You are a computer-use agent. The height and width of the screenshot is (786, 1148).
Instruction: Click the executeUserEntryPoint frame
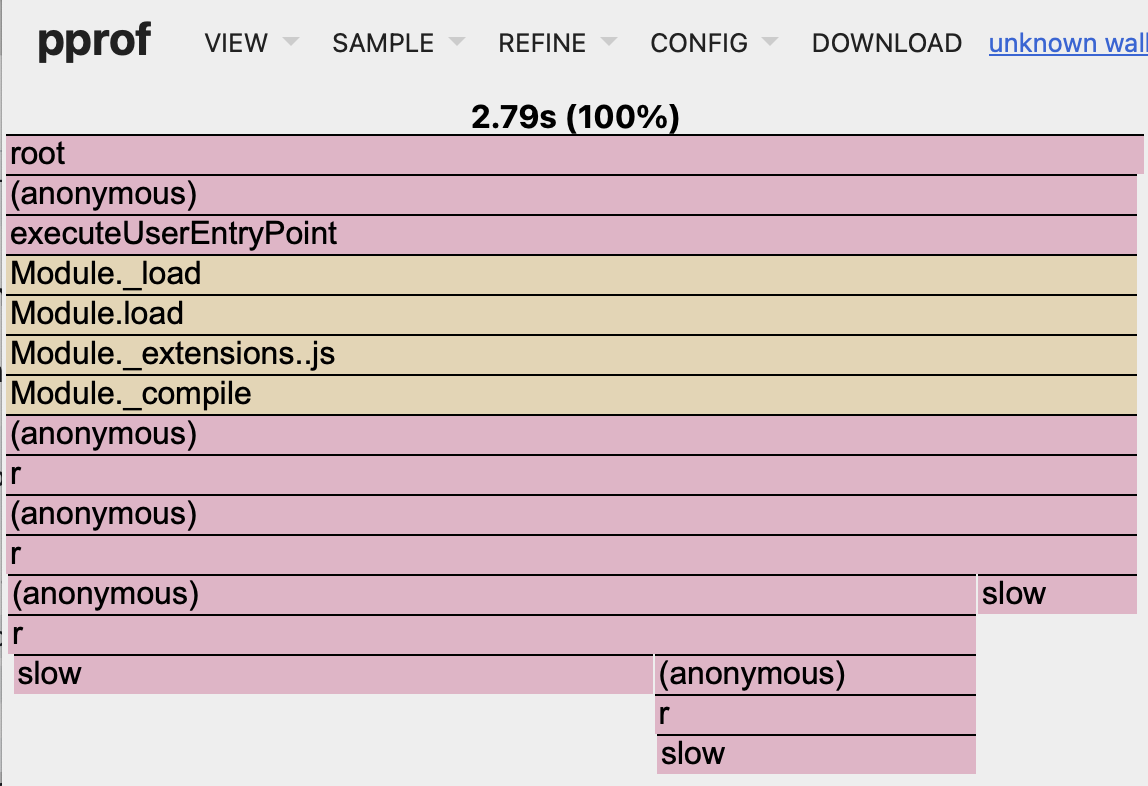tap(572, 235)
